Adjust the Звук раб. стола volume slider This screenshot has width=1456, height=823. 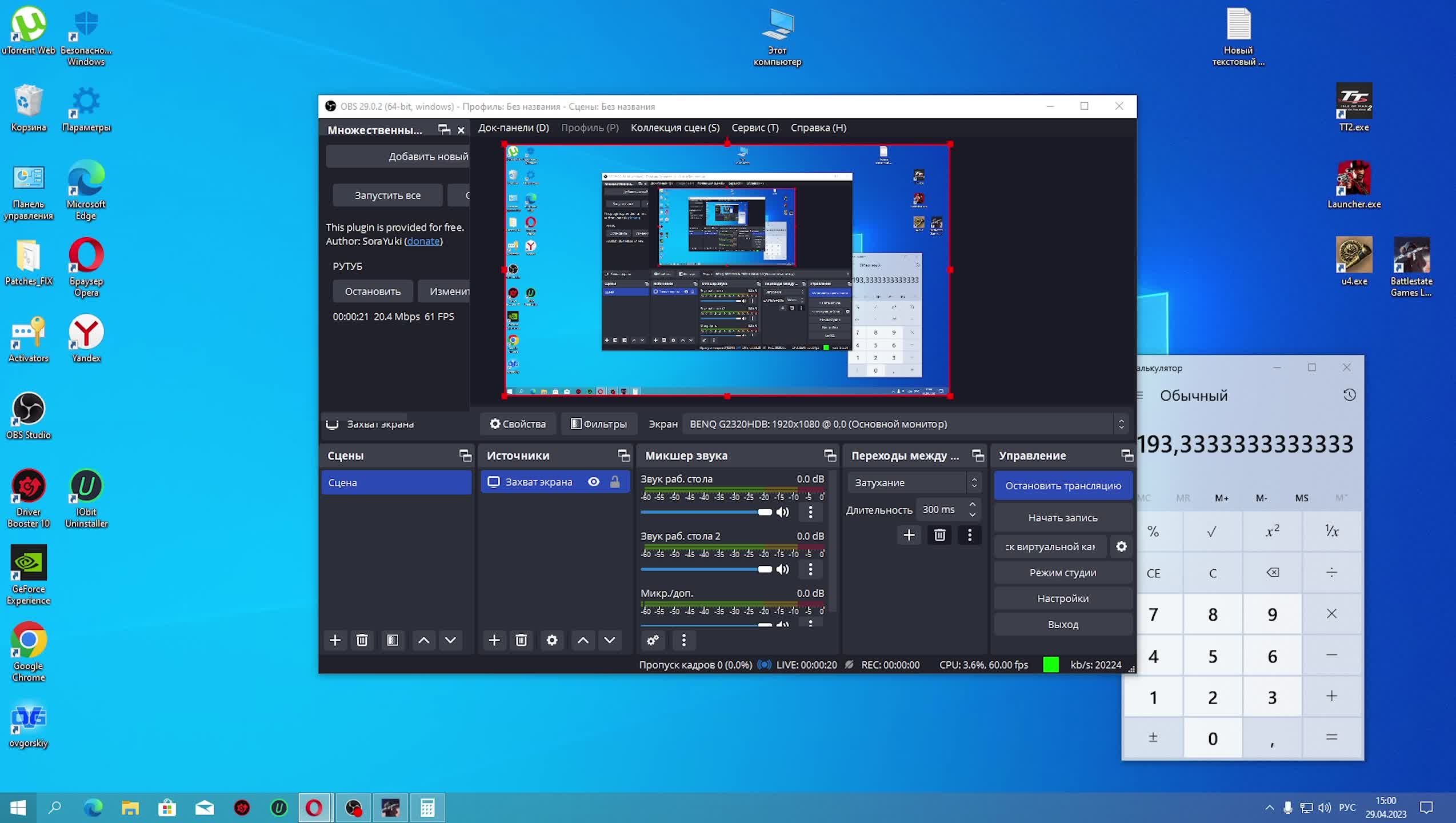click(x=764, y=512)
